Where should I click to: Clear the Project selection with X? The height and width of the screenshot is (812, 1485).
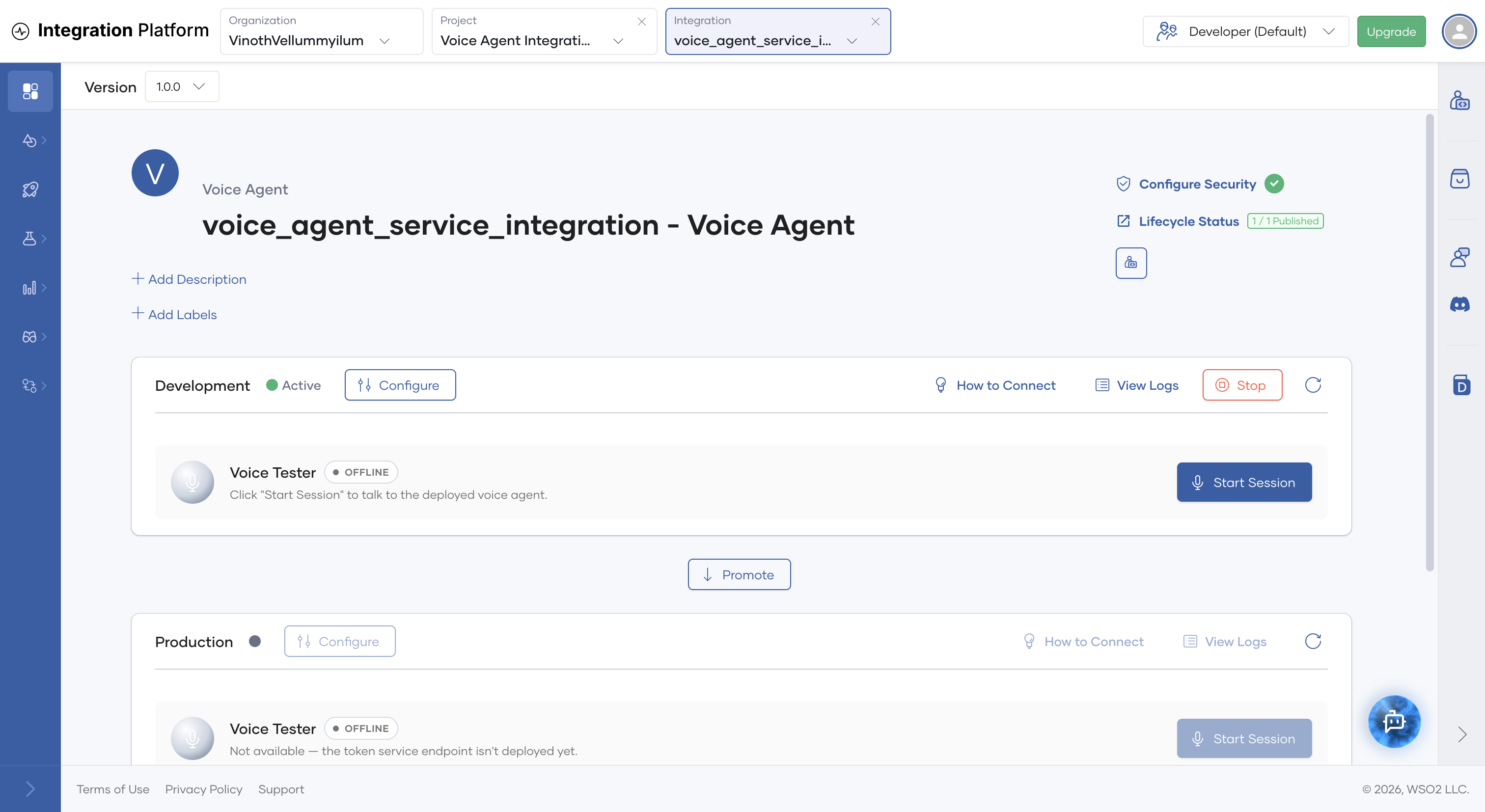coord(642,21)
